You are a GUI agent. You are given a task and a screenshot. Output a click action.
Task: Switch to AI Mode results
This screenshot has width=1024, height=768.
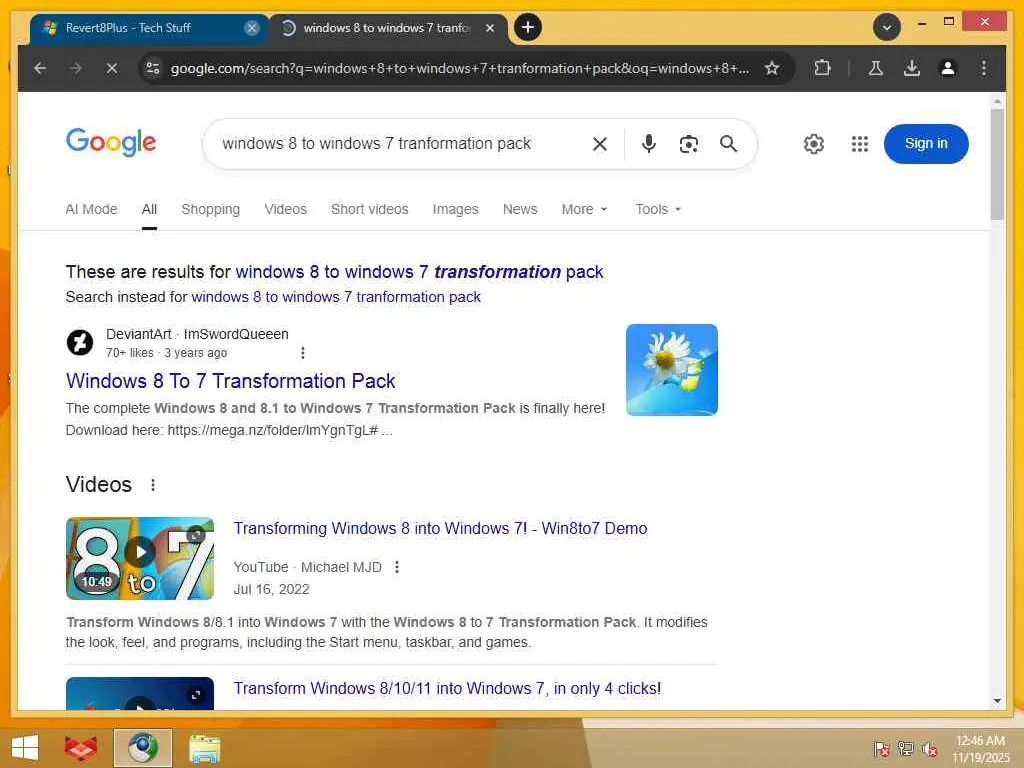pyautogui.click(x=91, y=209)
